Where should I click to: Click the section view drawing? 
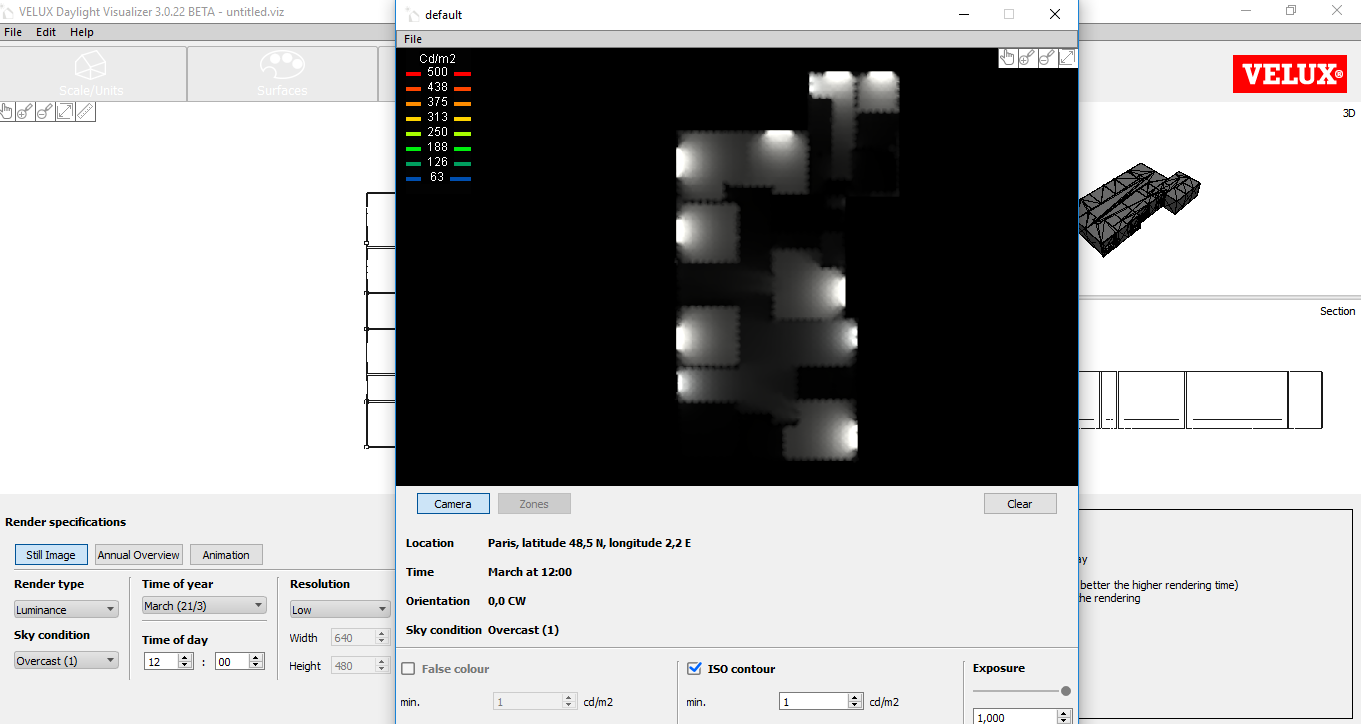coord(1200,400)
